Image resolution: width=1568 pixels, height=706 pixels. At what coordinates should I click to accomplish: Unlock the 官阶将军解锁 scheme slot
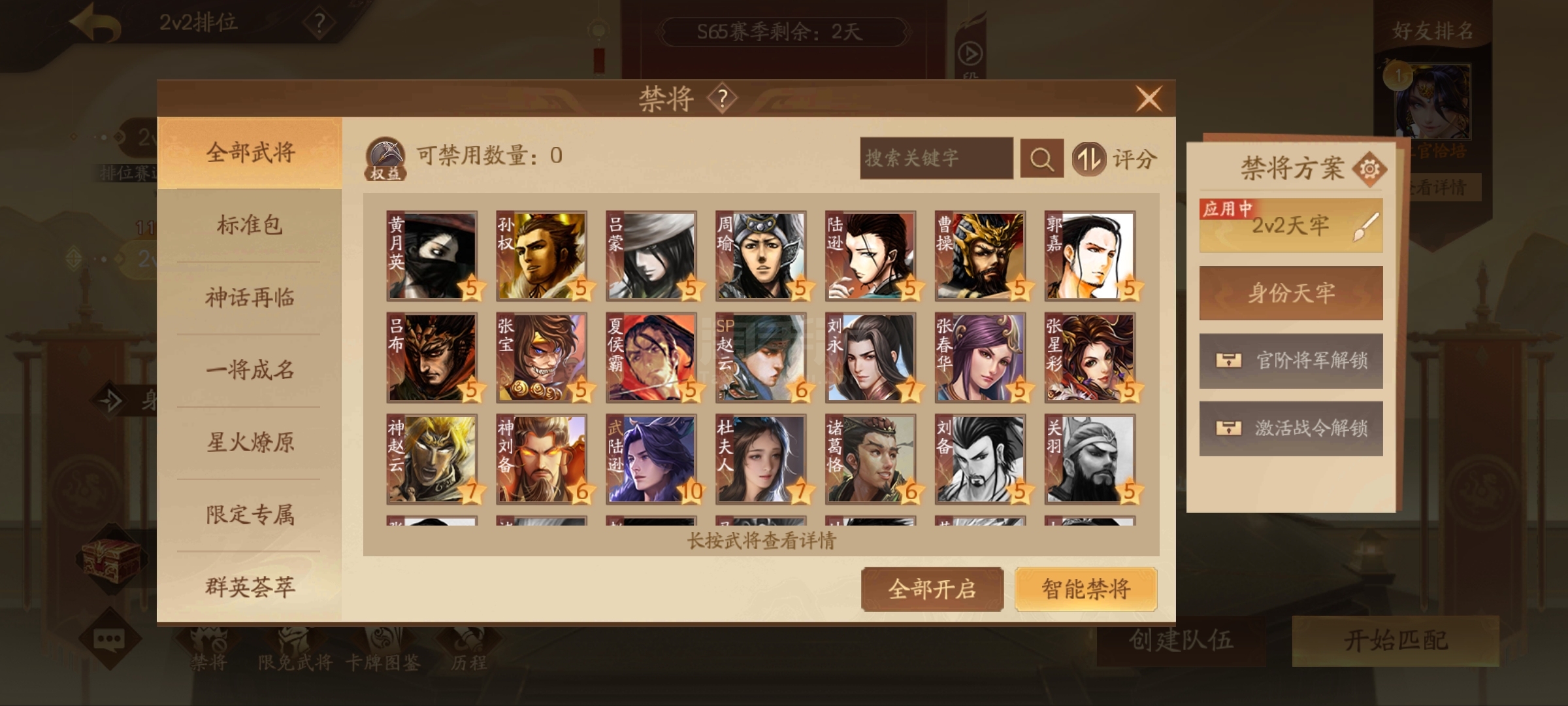coord(1291,361)
